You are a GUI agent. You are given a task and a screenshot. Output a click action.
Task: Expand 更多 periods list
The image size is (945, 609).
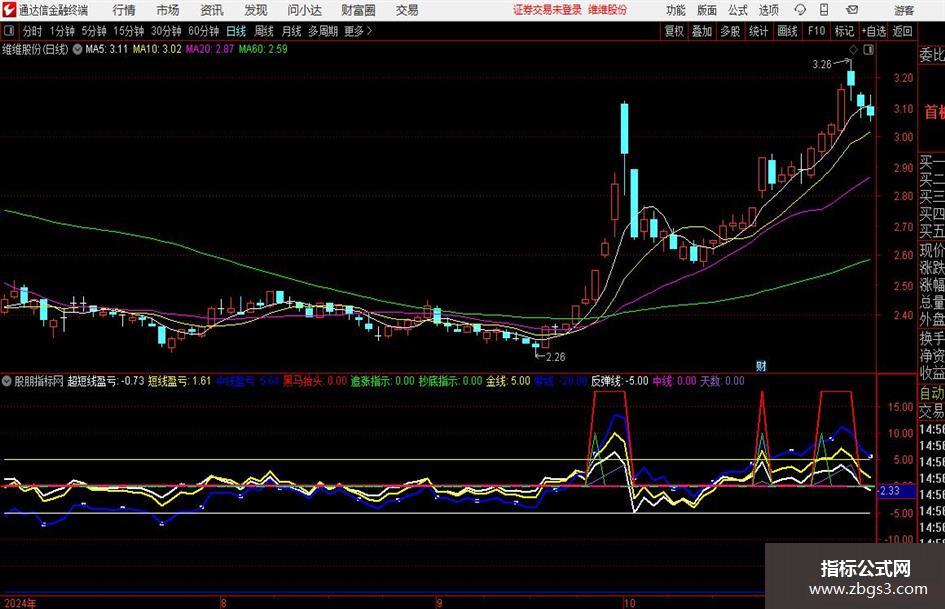pos(358,31)
